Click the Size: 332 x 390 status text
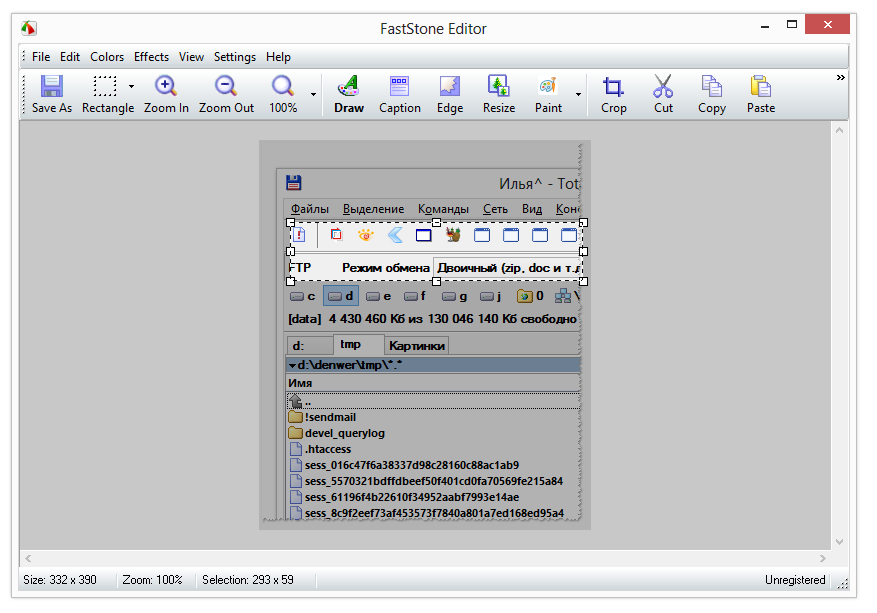 click(x=60, y=580)
